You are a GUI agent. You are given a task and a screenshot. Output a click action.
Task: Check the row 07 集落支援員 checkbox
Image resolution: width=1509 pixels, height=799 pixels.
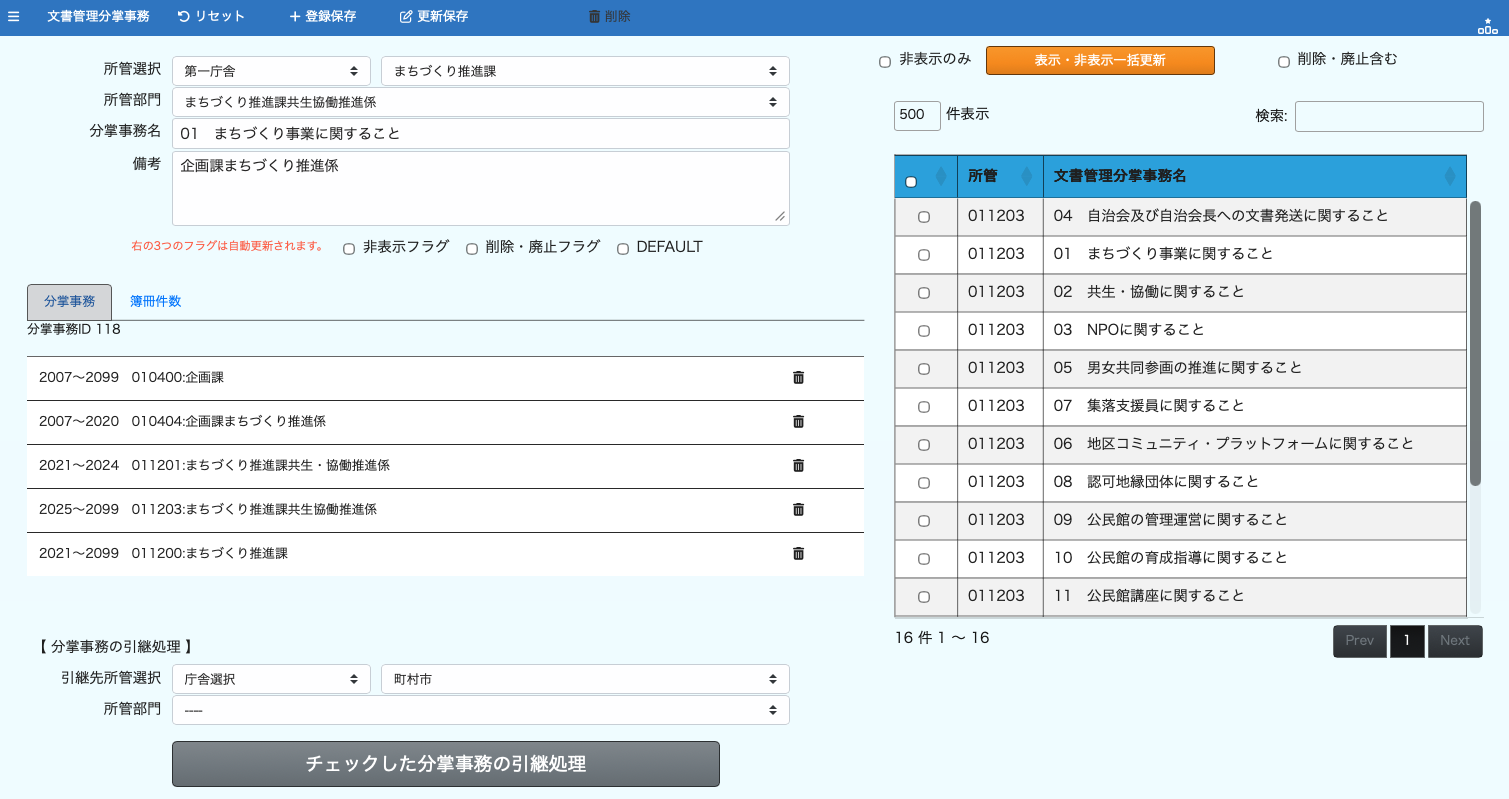point(924,407)
